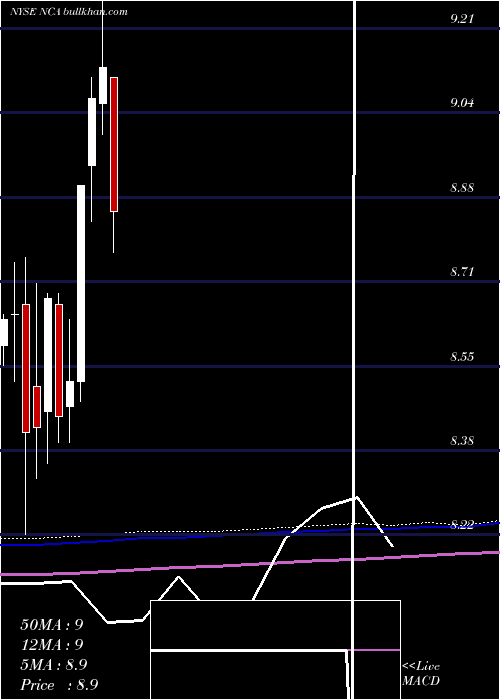Click the 'NYSE NCA bullkhan.com' chart title
Viewport: 500px width, 700px height.
(x=69, y=12)
